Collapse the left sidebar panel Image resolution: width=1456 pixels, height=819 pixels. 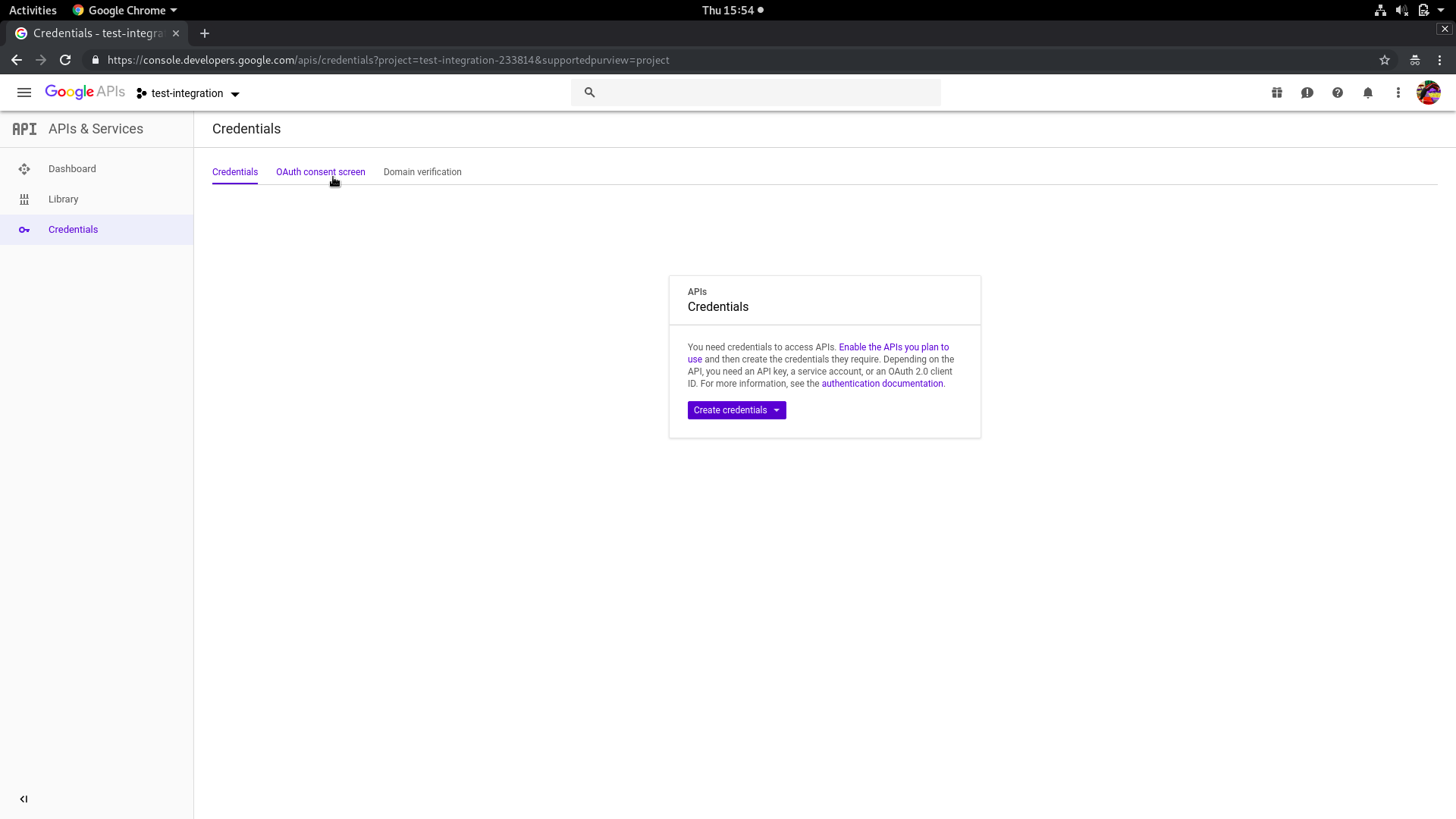24,799
